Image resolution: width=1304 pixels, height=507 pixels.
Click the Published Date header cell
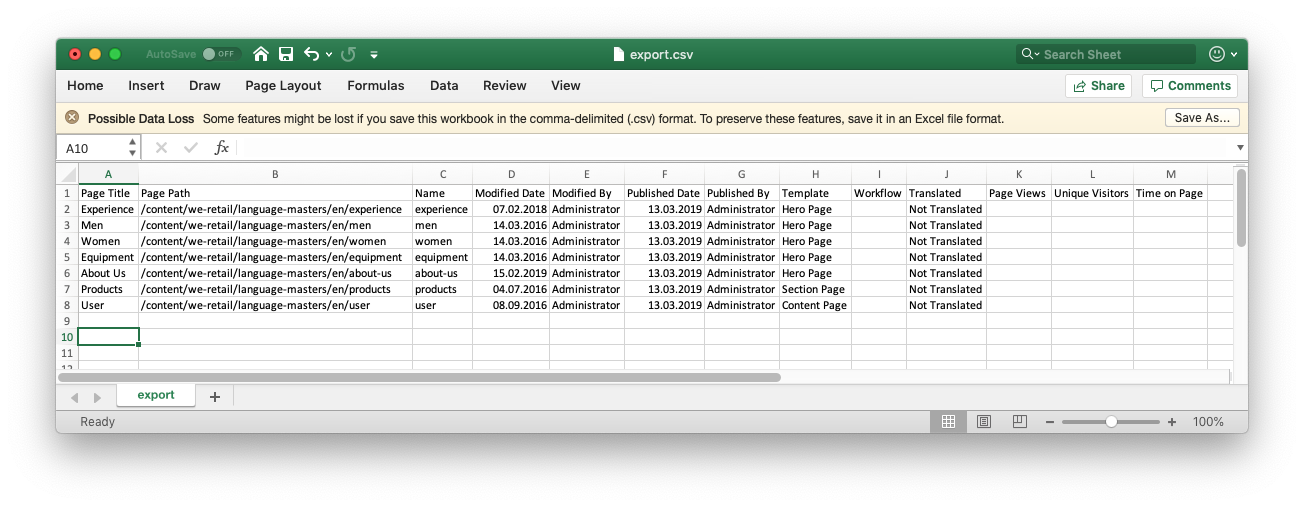[x=664, y=193]
